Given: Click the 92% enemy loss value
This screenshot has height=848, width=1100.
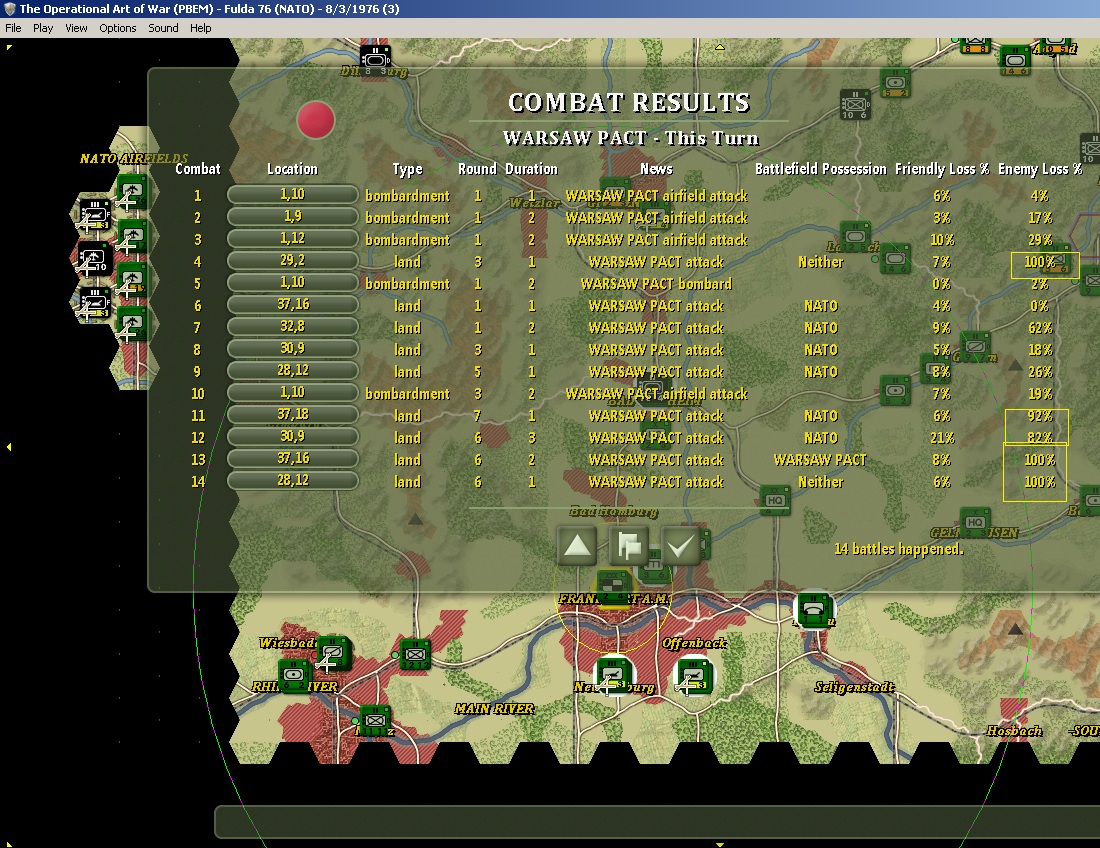Looking at the screenshot, I should click(x=1040, y=416).
